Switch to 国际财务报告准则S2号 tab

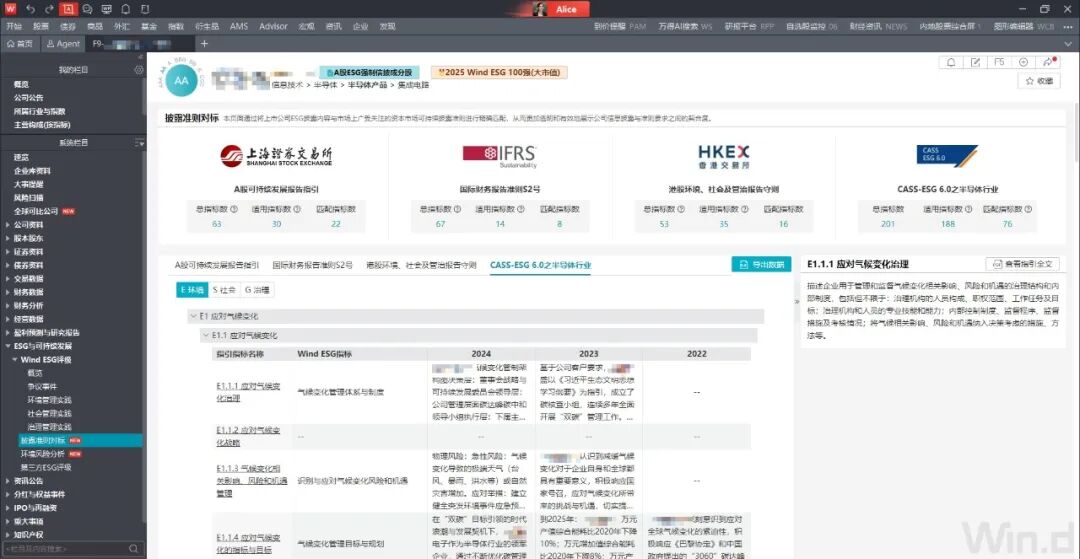(x=312, y=264)
